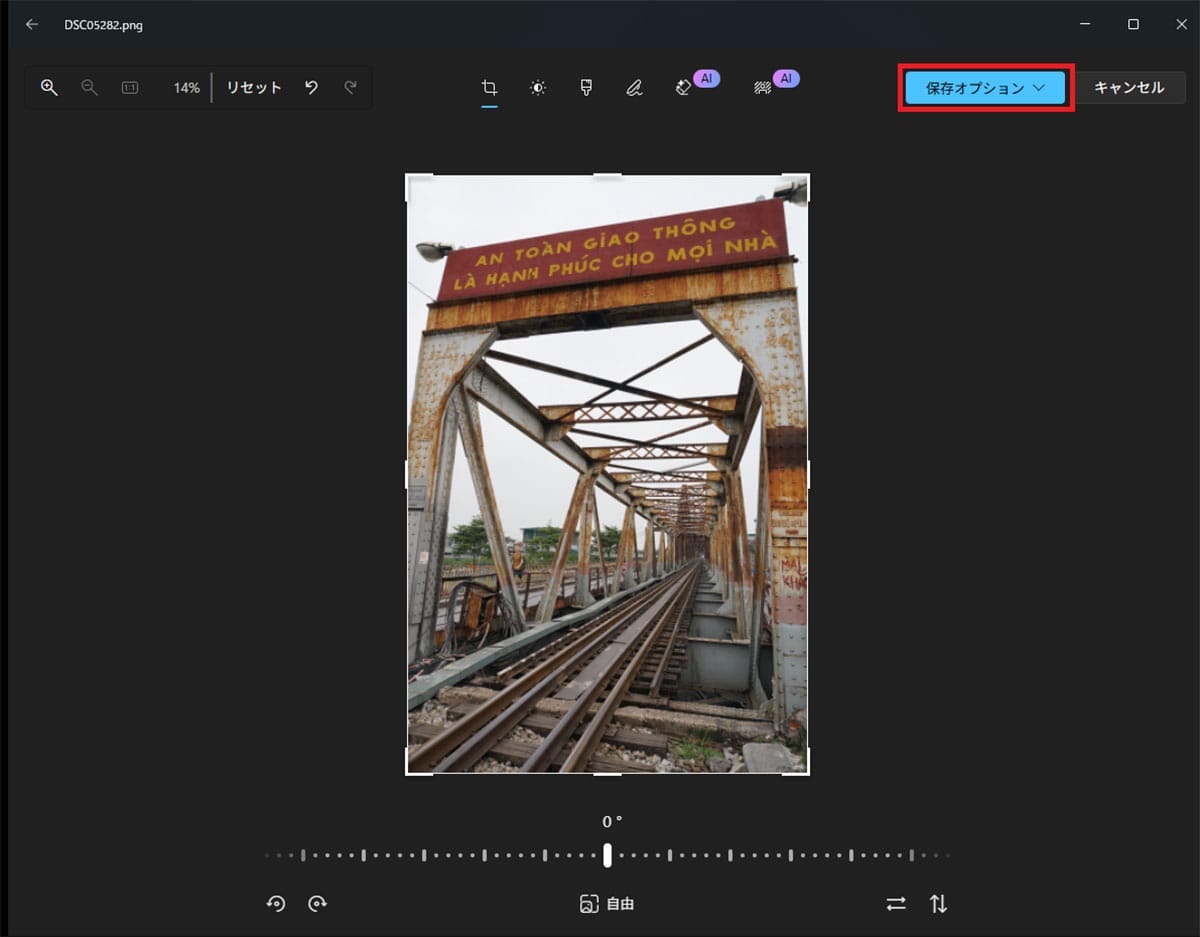Switch to the crop tab
The height and width of the screenshot is (937, 1200).
[x=489, y=87]
